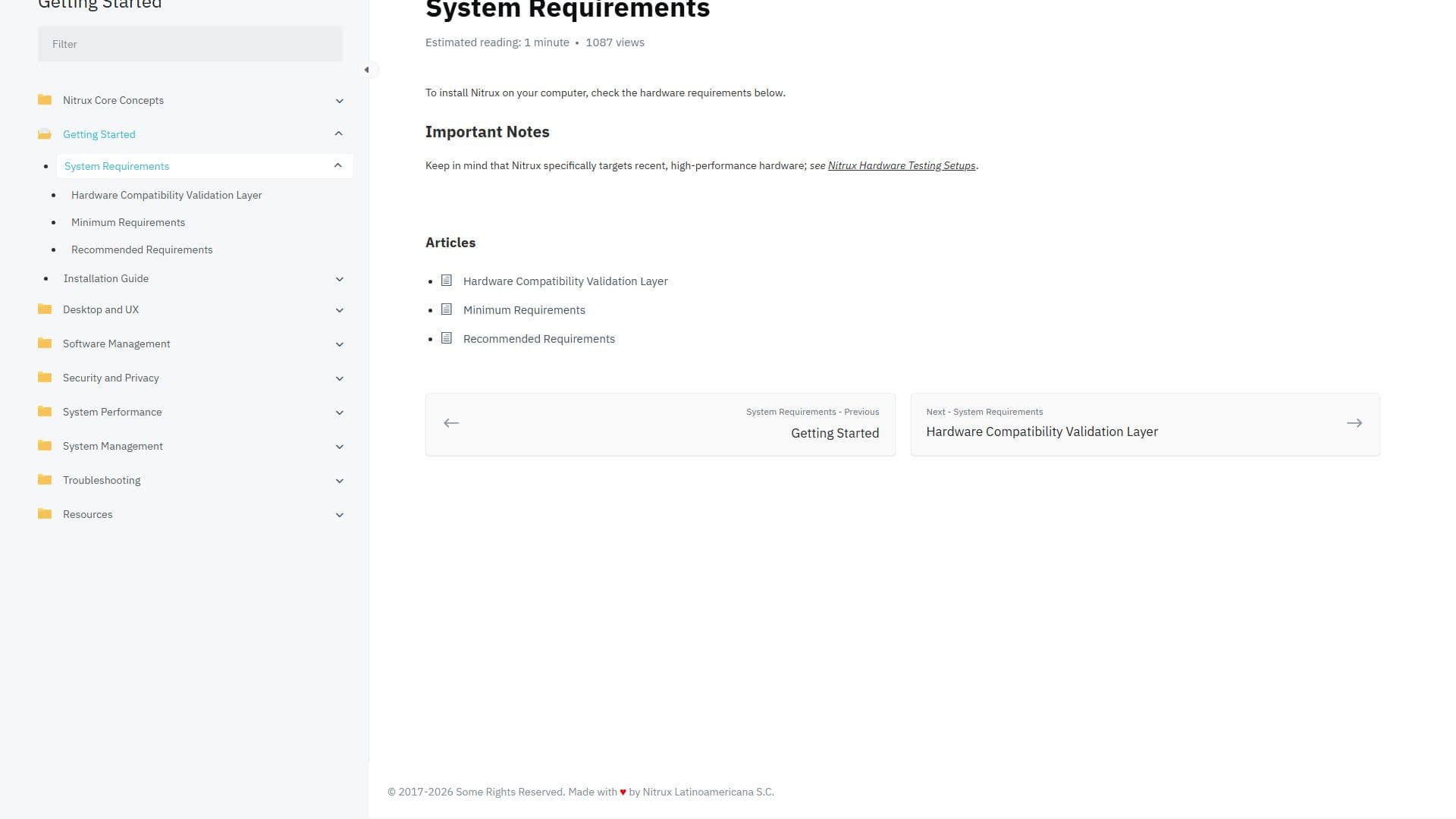Click the System Management folder icon
This screenshot has height=819, width=1456.
pos(45,446)
